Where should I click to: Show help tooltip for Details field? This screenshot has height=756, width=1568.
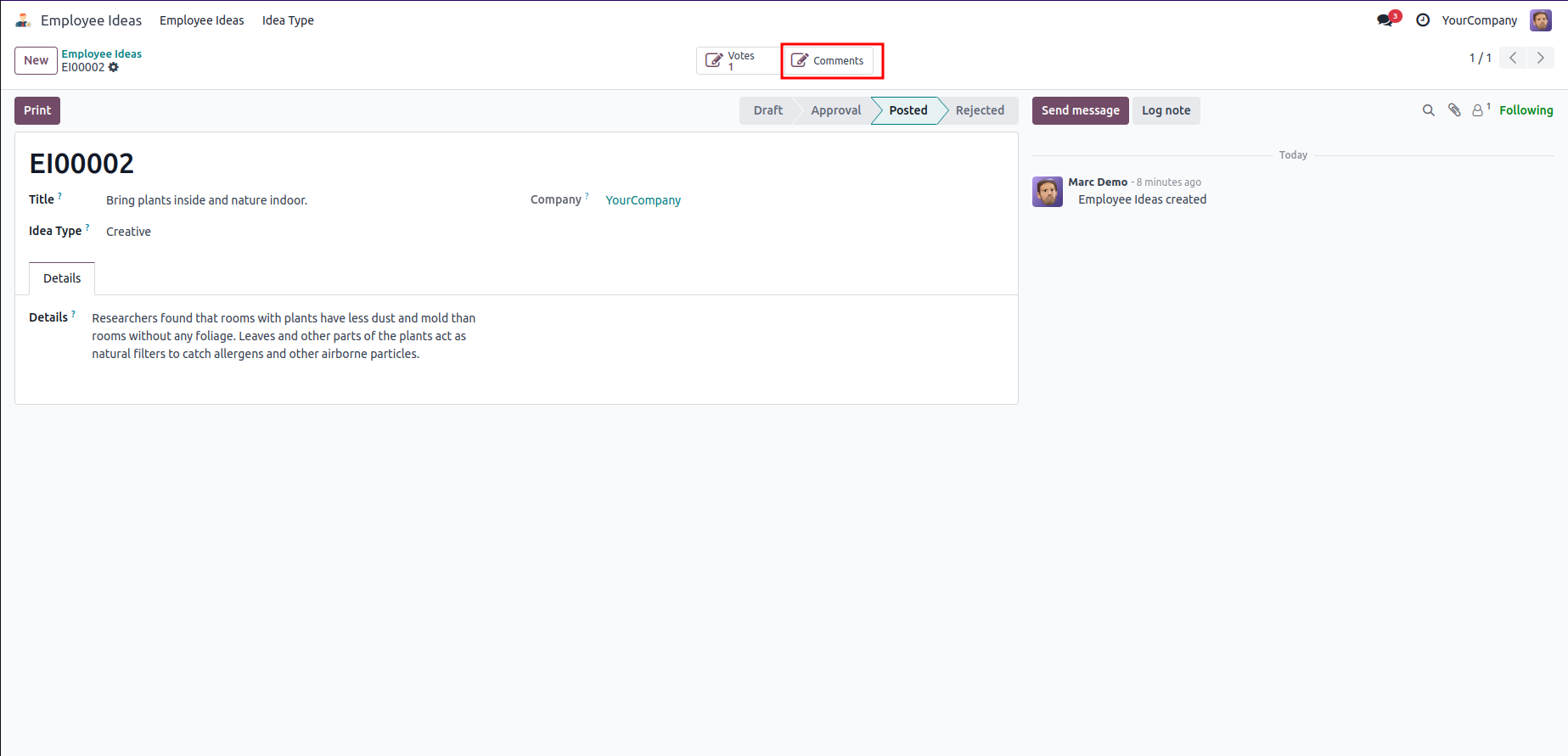pos(73,314)
